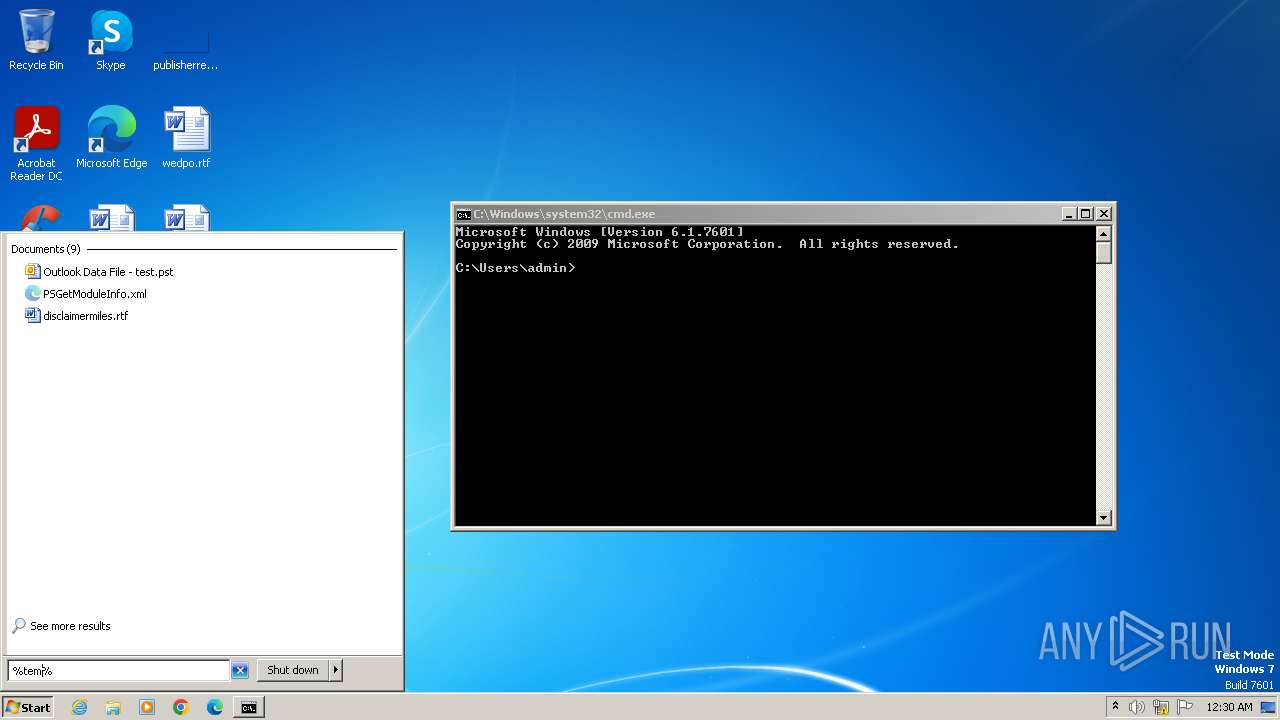This screenshot has height=720, width=1280.
Task: Open Internet Explorer from taskbar
Action: coord(79,707)
